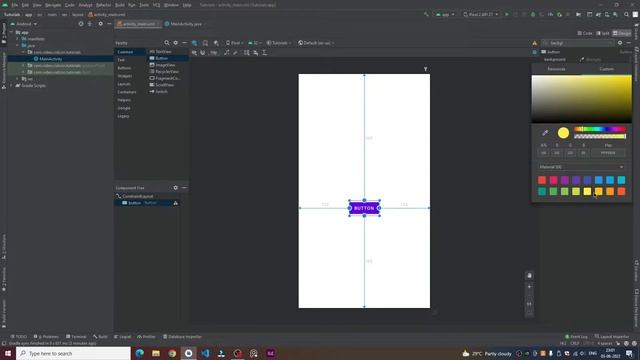Click the eyedropper color pipette icon
Screen dimensions: 640x360
545,133
